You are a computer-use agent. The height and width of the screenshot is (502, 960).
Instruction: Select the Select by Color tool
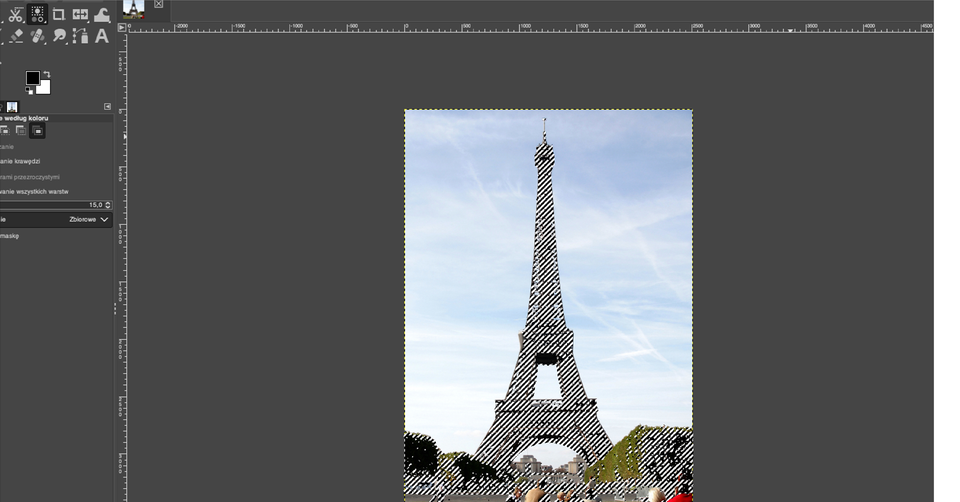tap(37, 15)
